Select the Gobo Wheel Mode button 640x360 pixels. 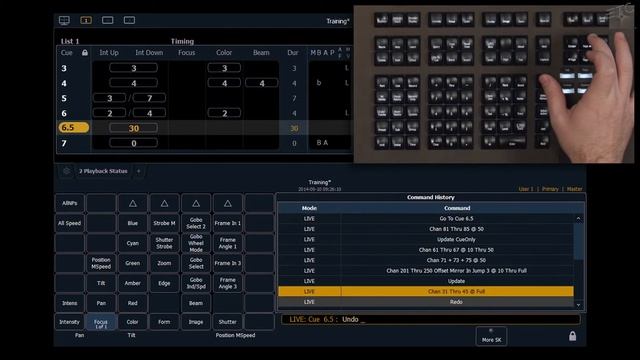pos(196,243)
